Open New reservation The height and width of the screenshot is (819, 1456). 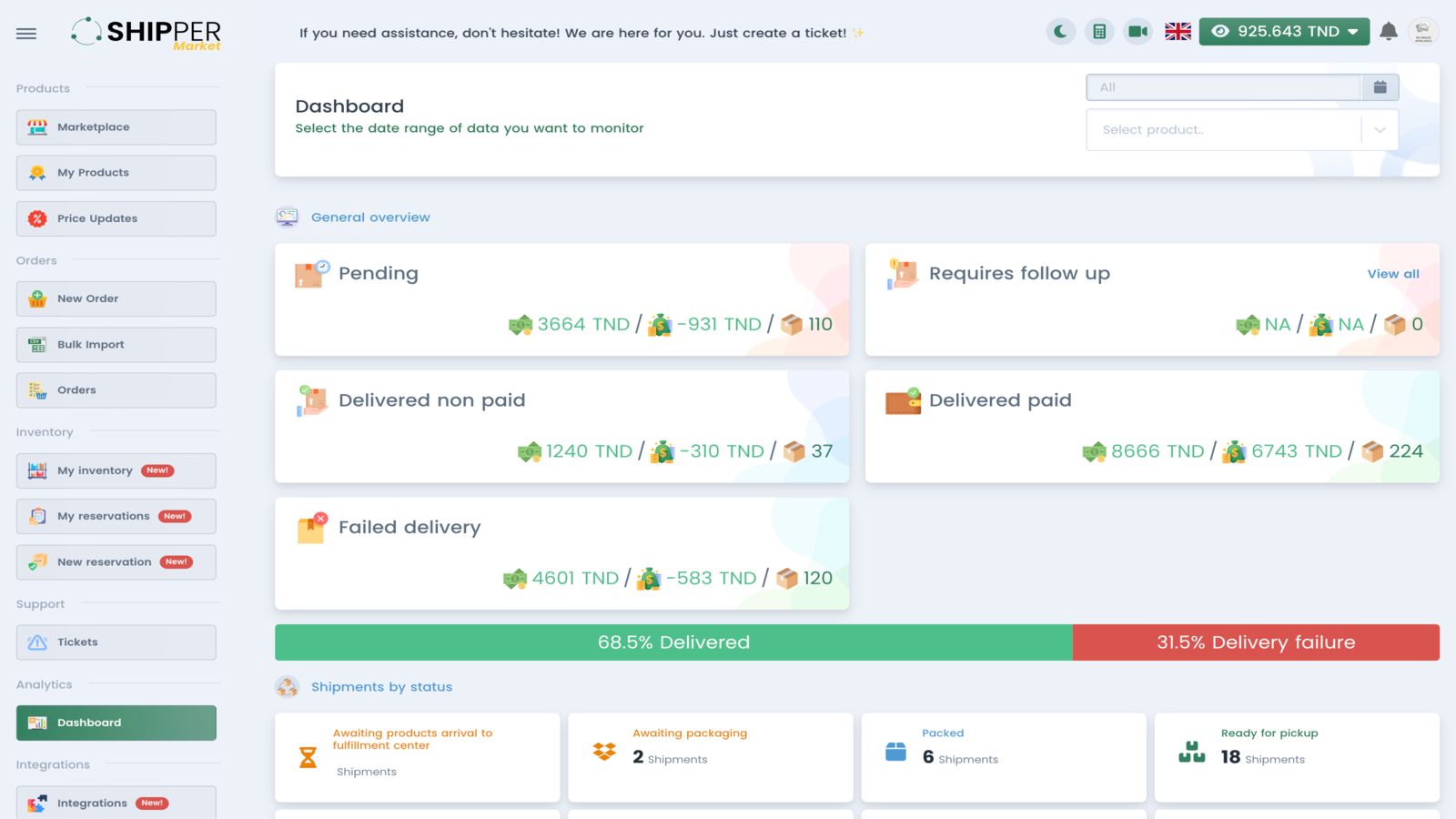point(116,562)
